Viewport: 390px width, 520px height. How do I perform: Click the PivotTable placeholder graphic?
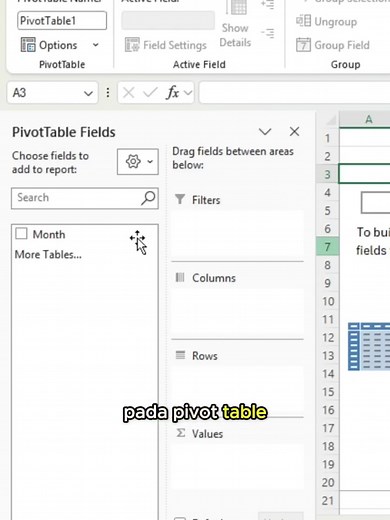(369, 346)
